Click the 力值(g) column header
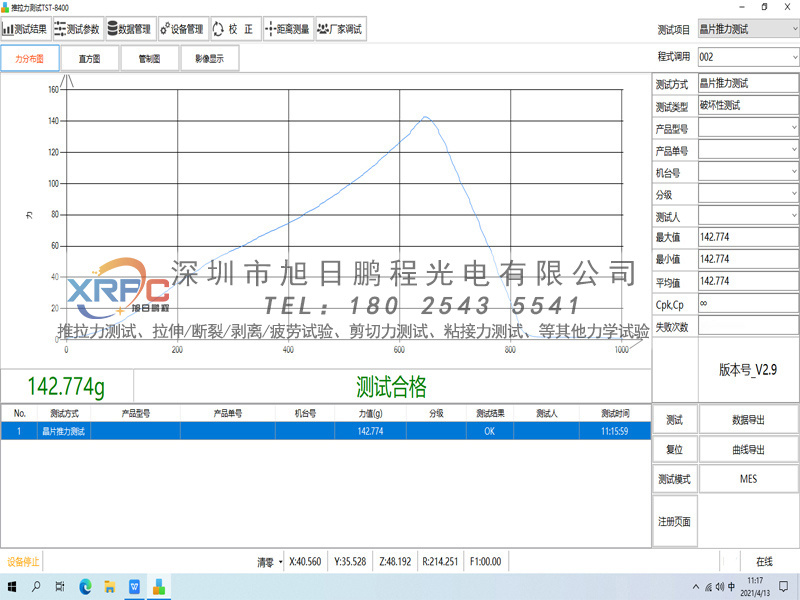Viewport: 800px width, 600px height. pos(370,413)
